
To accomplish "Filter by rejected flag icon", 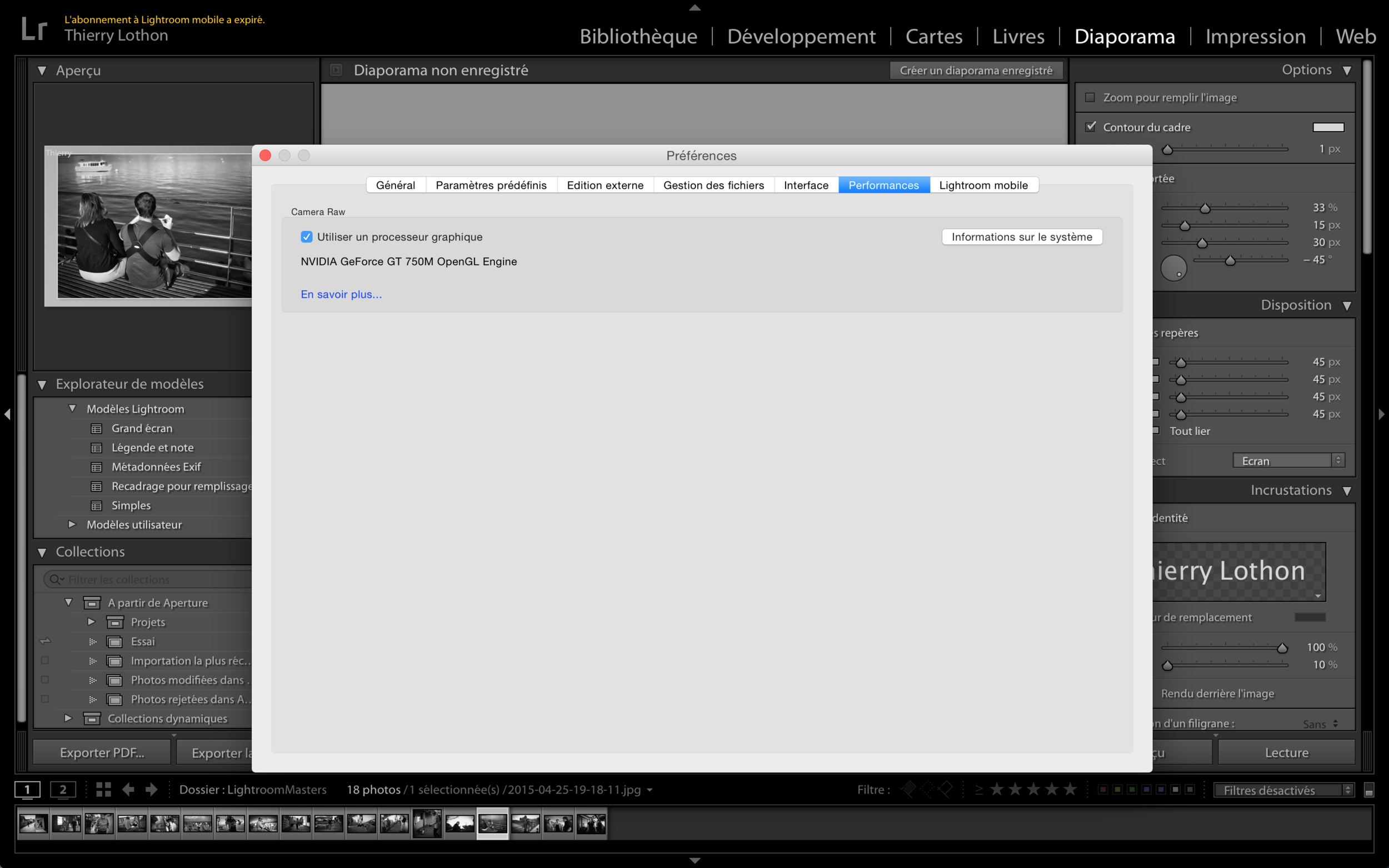I will (946, 789).
